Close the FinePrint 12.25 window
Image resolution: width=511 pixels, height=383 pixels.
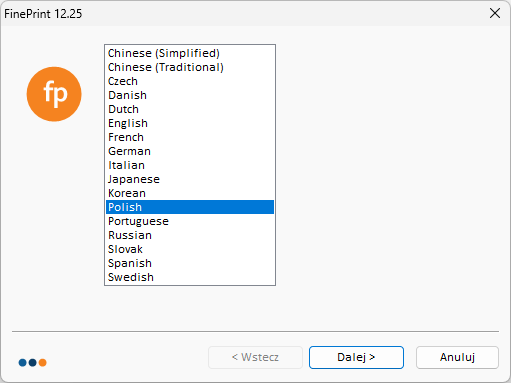495,13
